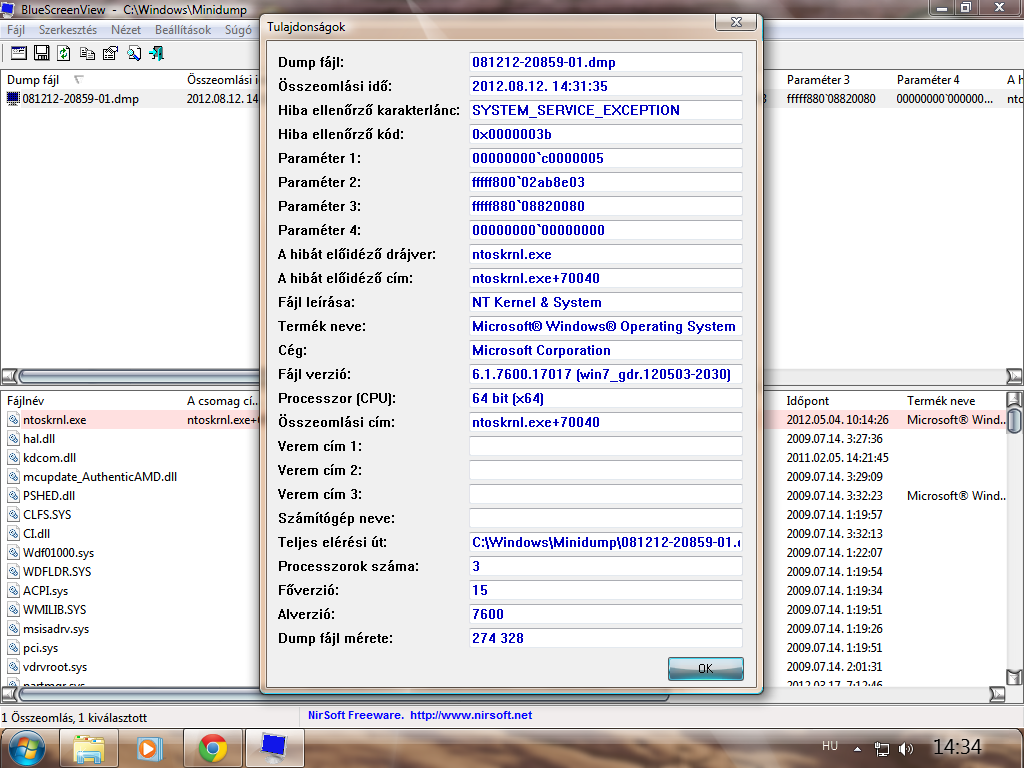The height and width of the screenshot is (768, 1024).
Task: Close the Tulajdonságok dialog with X
Action: (x=736, y=22)
